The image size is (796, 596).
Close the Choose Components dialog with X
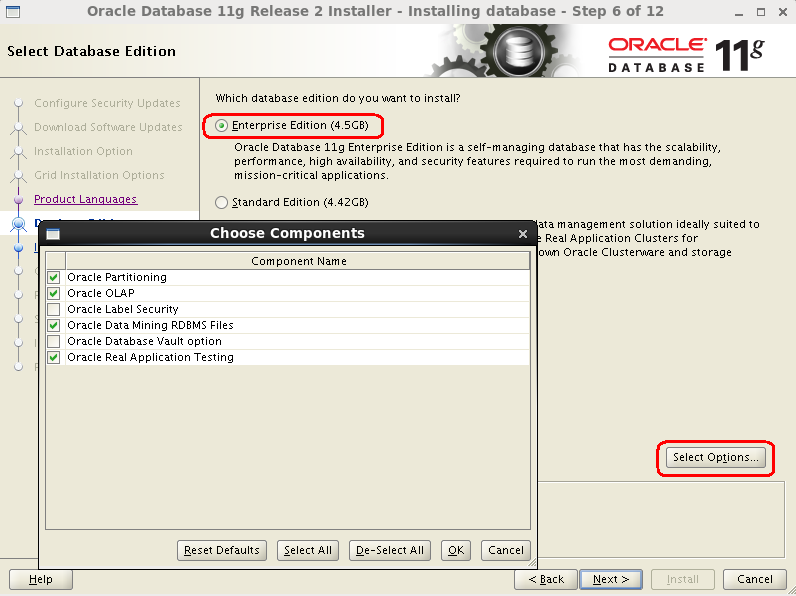523,234
